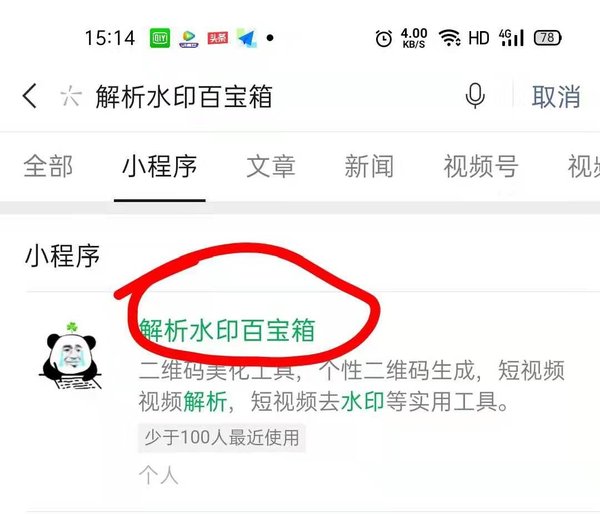Open the iQIYI notification icon
Viewport: 600px width, 514px height.
[x=160, y=38]
